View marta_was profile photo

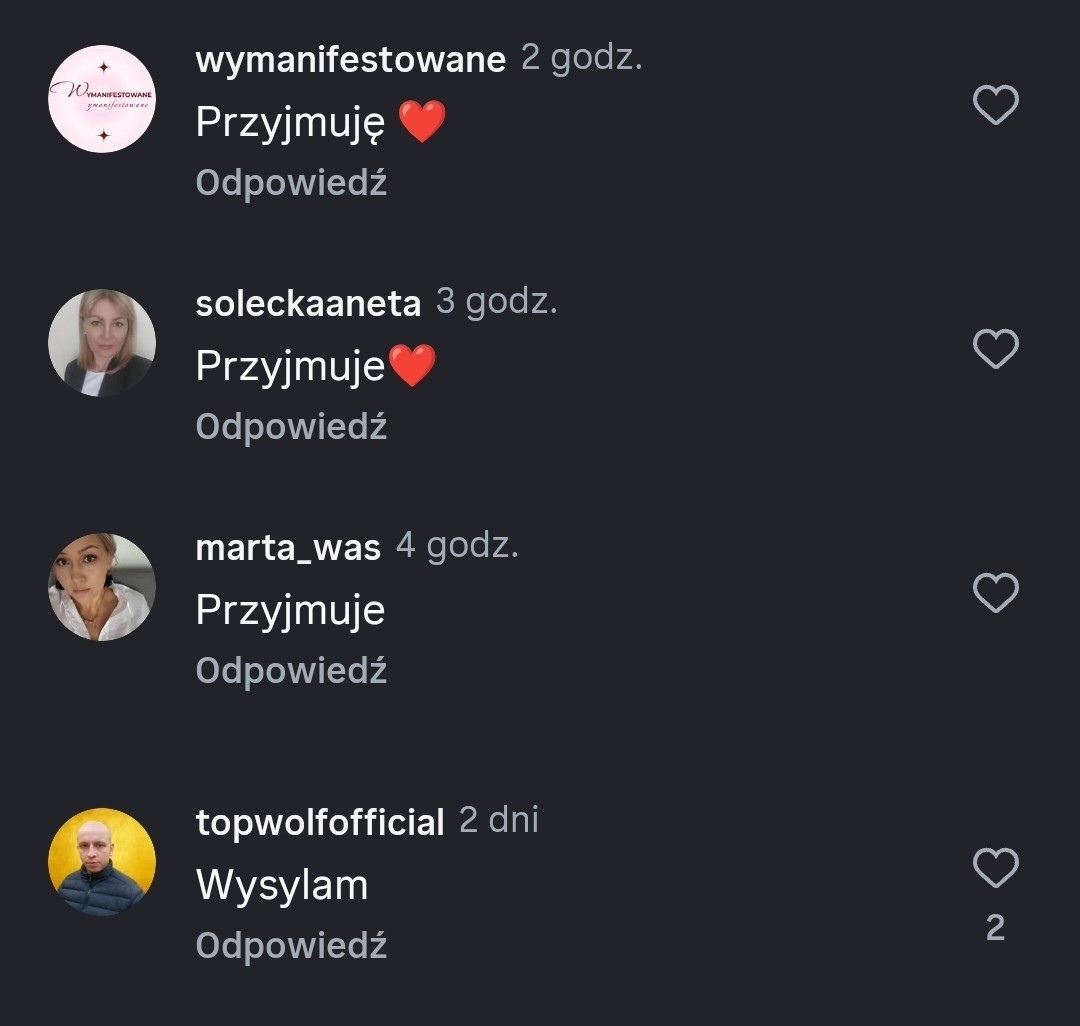point(102,587)
